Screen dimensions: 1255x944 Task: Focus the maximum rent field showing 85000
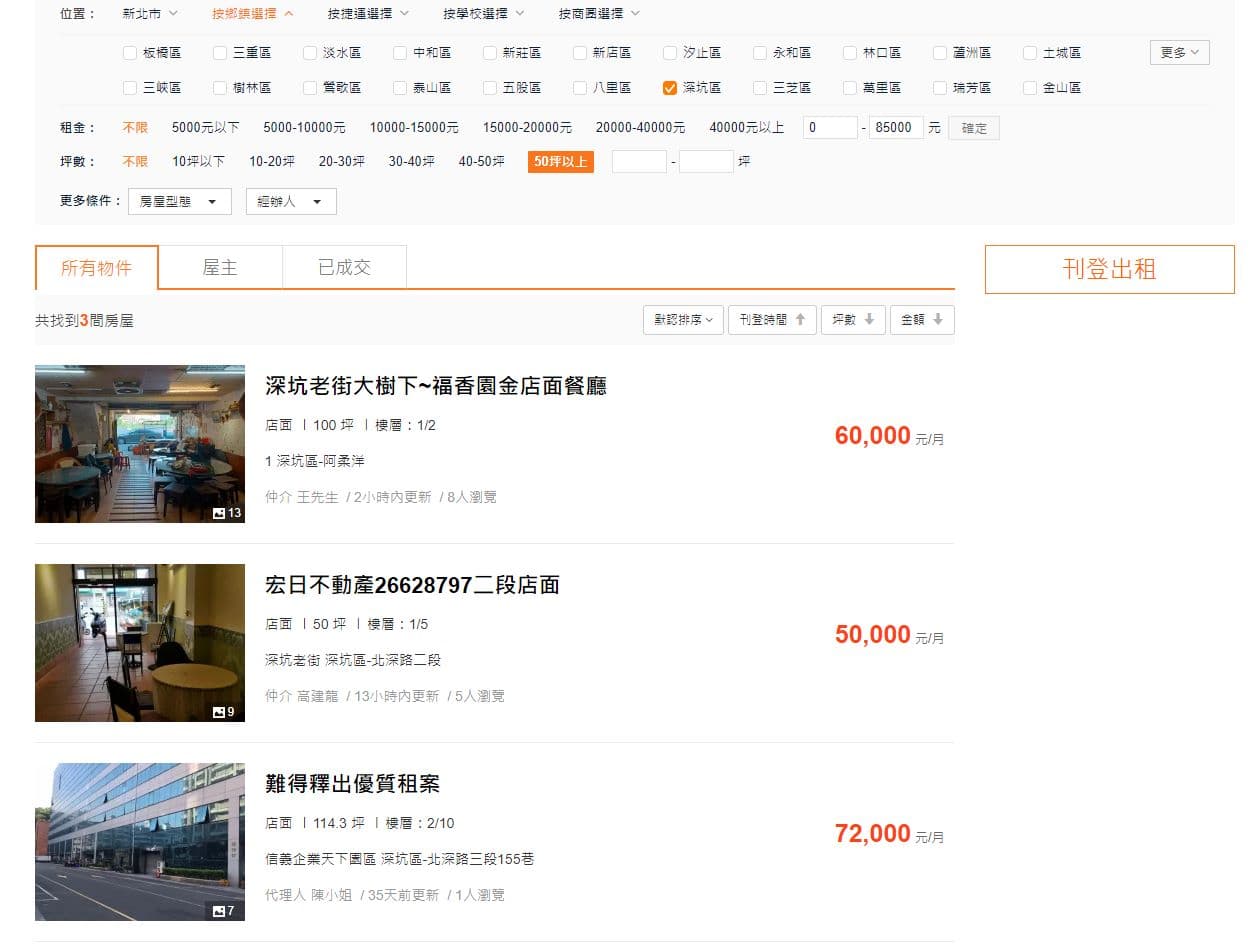pos(896,128)
